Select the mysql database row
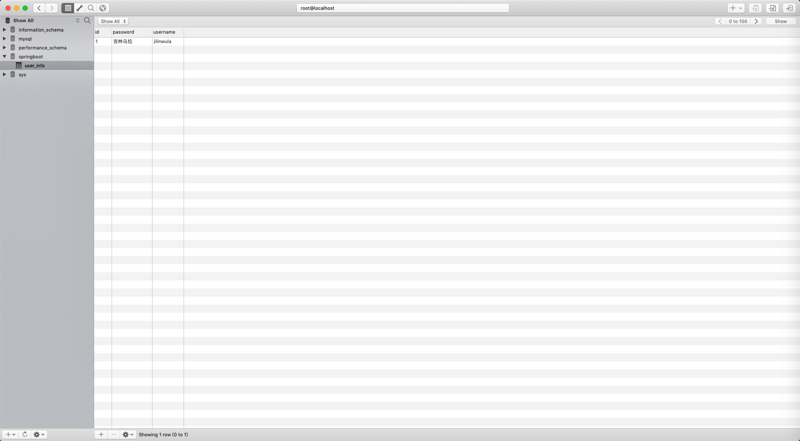The height and width of the screenshot is (441, 800). [x=47, y=39]
